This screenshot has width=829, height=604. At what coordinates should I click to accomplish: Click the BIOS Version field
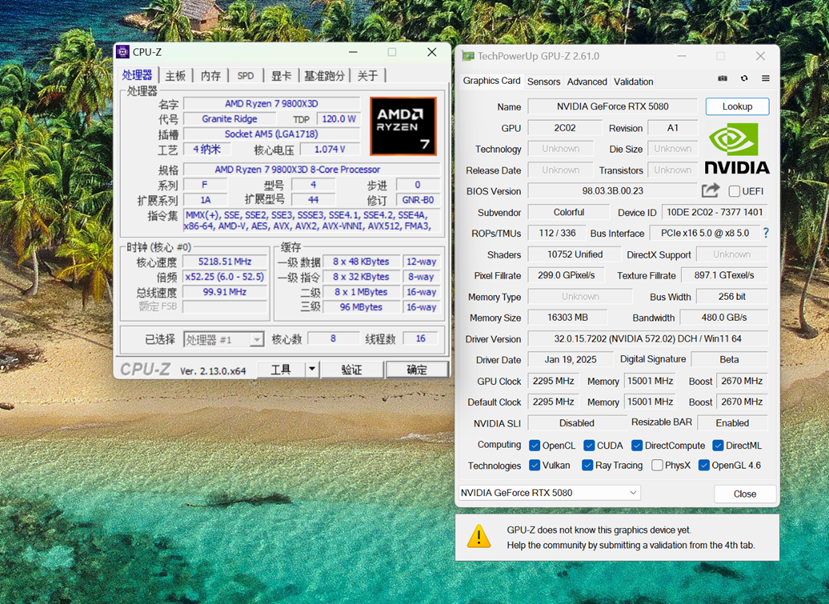click(x=612, y=191)
